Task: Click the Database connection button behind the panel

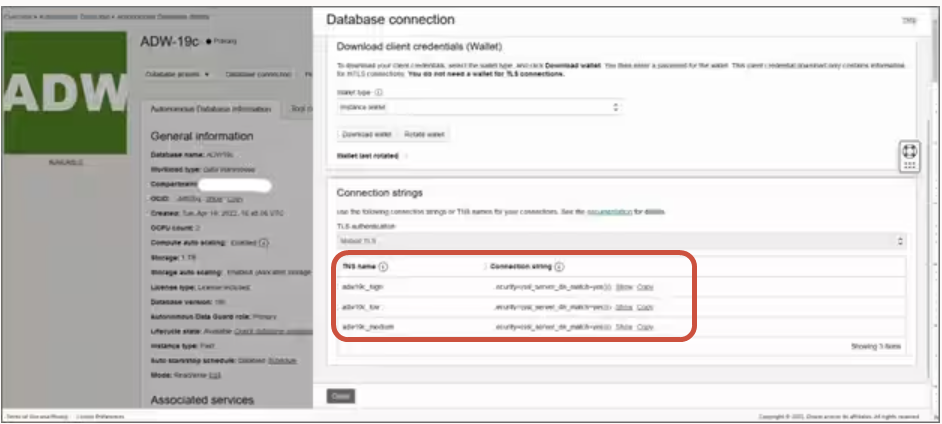Action: 258,74
